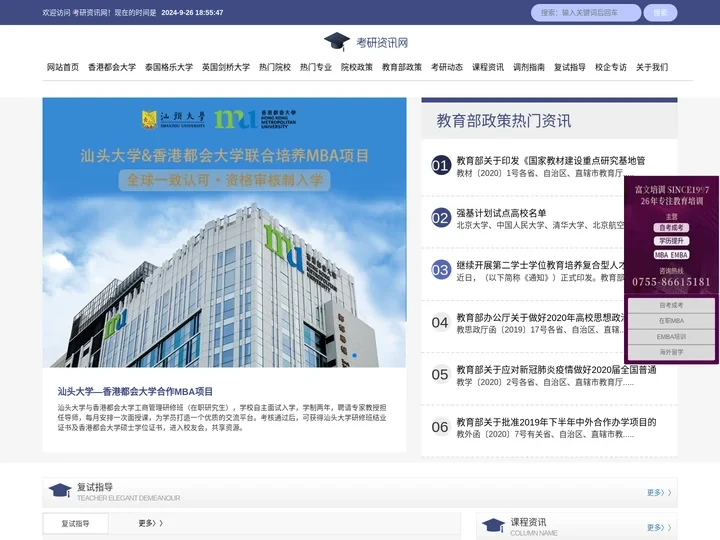The image size is (720, 540).
Task: Click 学历提升 tag in purple ad
Action: tap(671, 241)
